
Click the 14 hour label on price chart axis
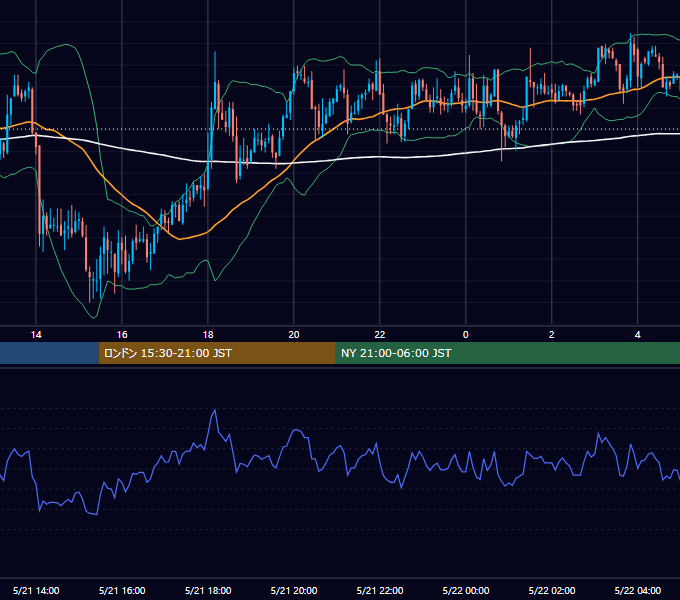pyautogui.click(x=36, y=334)
